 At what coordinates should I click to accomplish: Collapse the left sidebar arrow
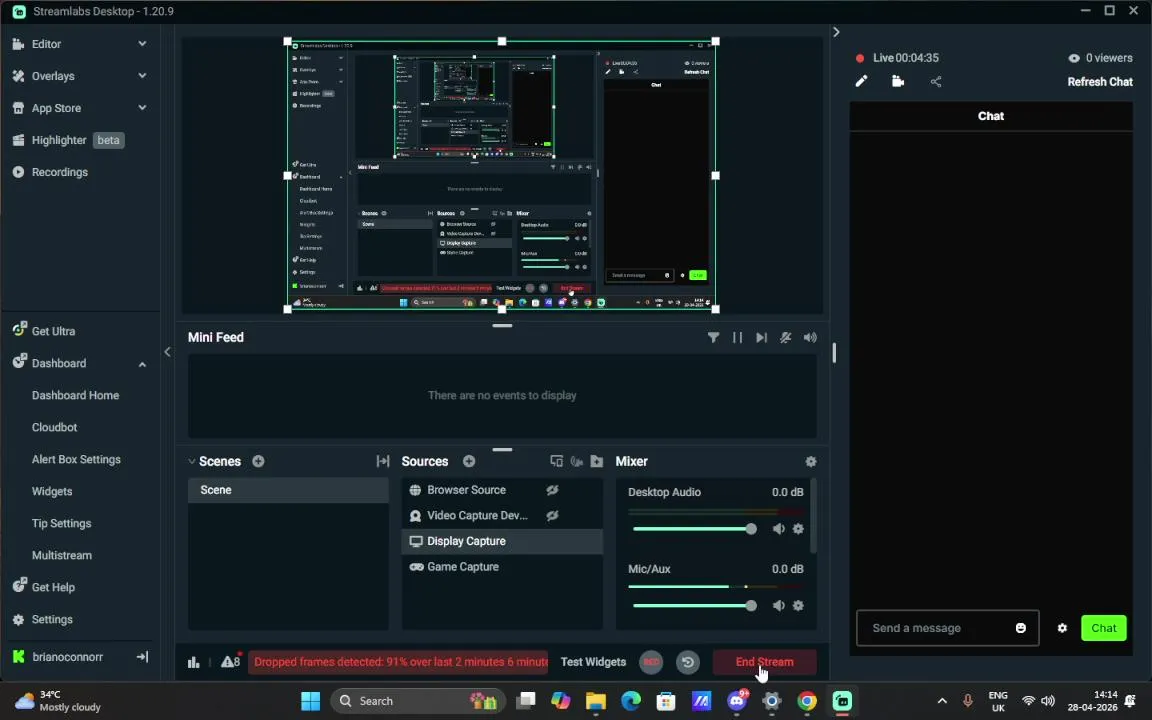point(168,352)
